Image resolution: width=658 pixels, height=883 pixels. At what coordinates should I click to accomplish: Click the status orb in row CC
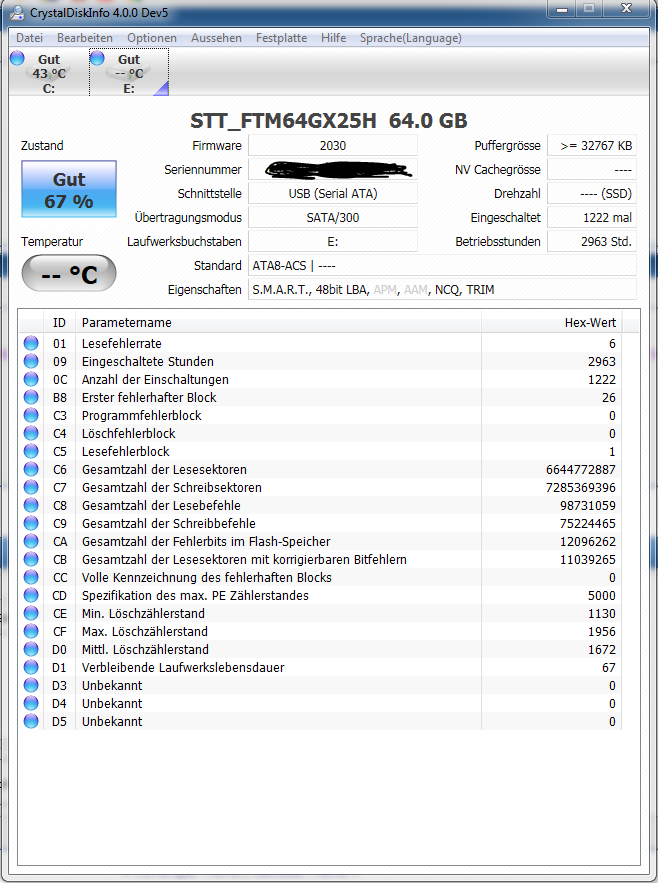(31, 577)
